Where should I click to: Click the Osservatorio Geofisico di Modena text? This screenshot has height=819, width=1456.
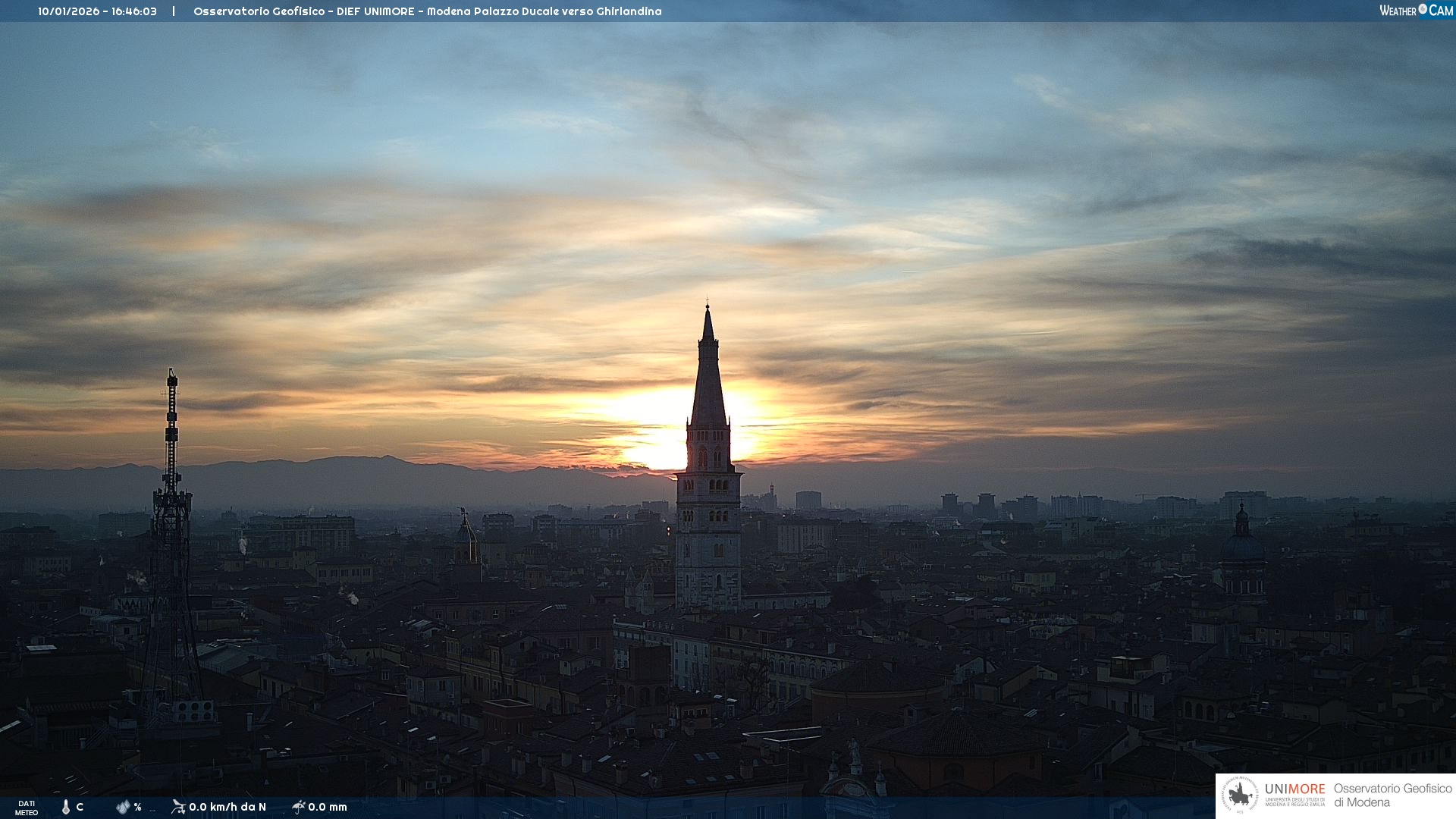(x=1392, y=795)
